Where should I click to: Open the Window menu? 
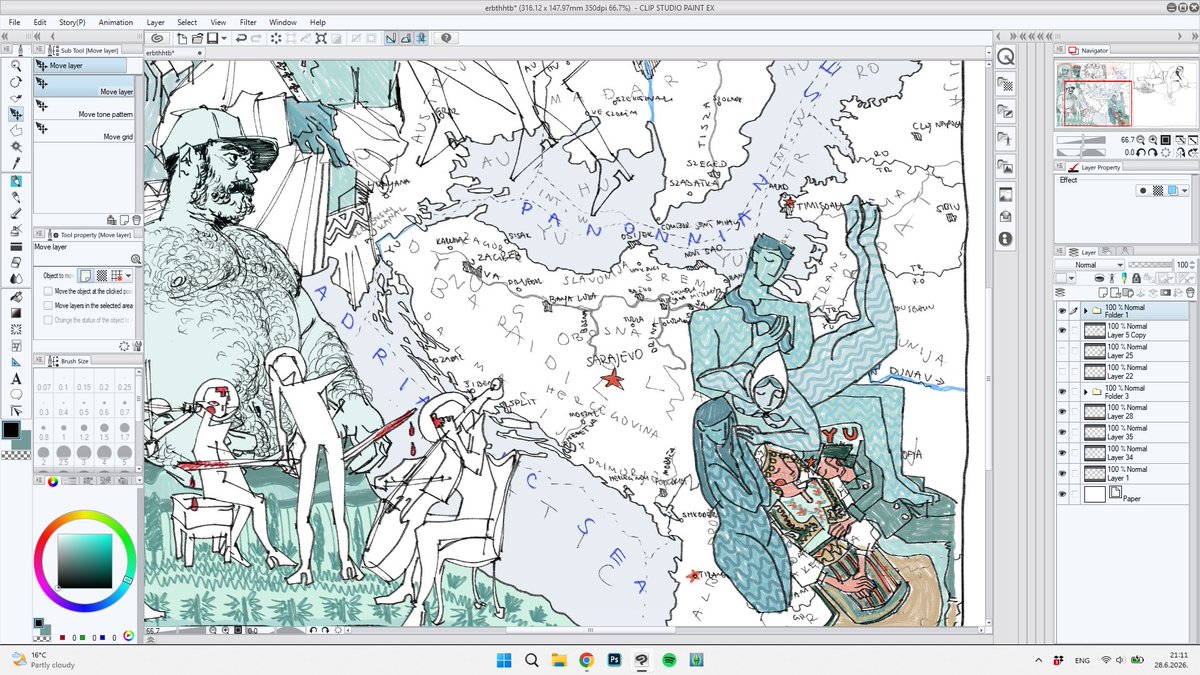pos(283,22)
